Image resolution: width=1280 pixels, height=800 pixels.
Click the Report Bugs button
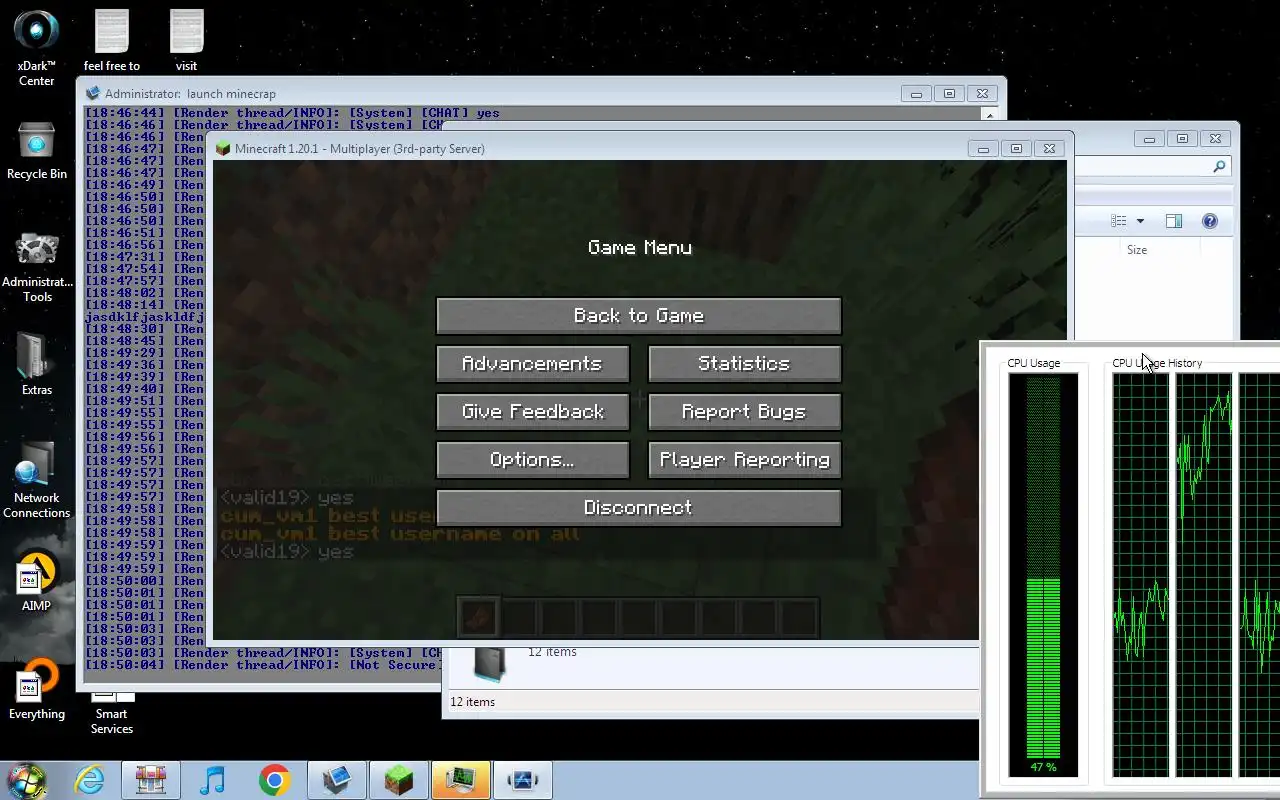coord(744,412)
